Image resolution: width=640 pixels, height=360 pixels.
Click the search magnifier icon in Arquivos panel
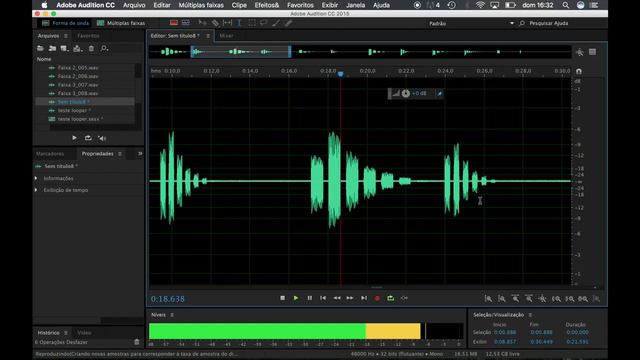click(104, 49)
